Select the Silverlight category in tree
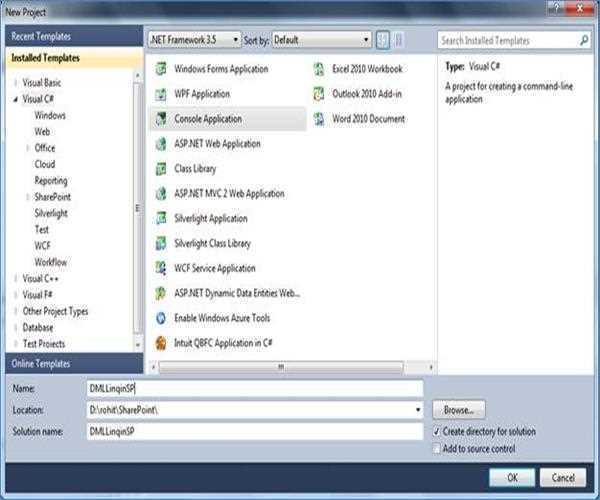The width and height of the screenshot is (600, 500). tap(51, 213)
